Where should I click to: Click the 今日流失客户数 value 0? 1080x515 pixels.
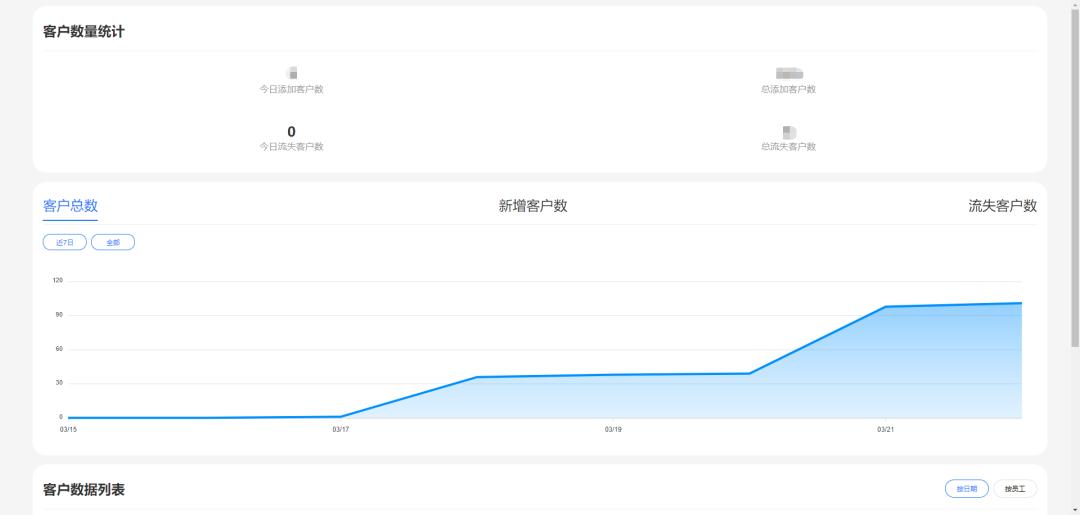coord(291,132)
